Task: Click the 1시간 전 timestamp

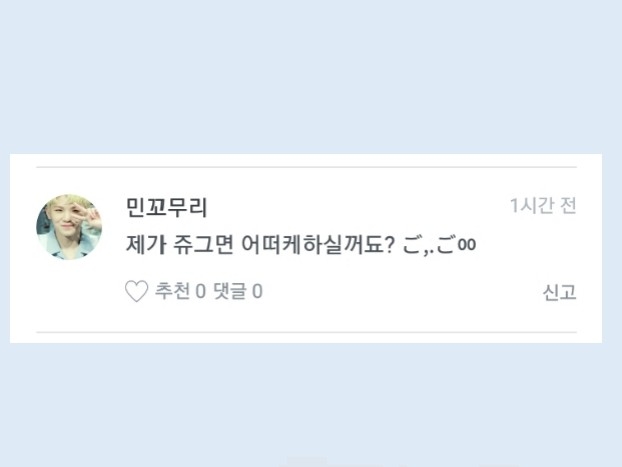Action: click(543, 206)
